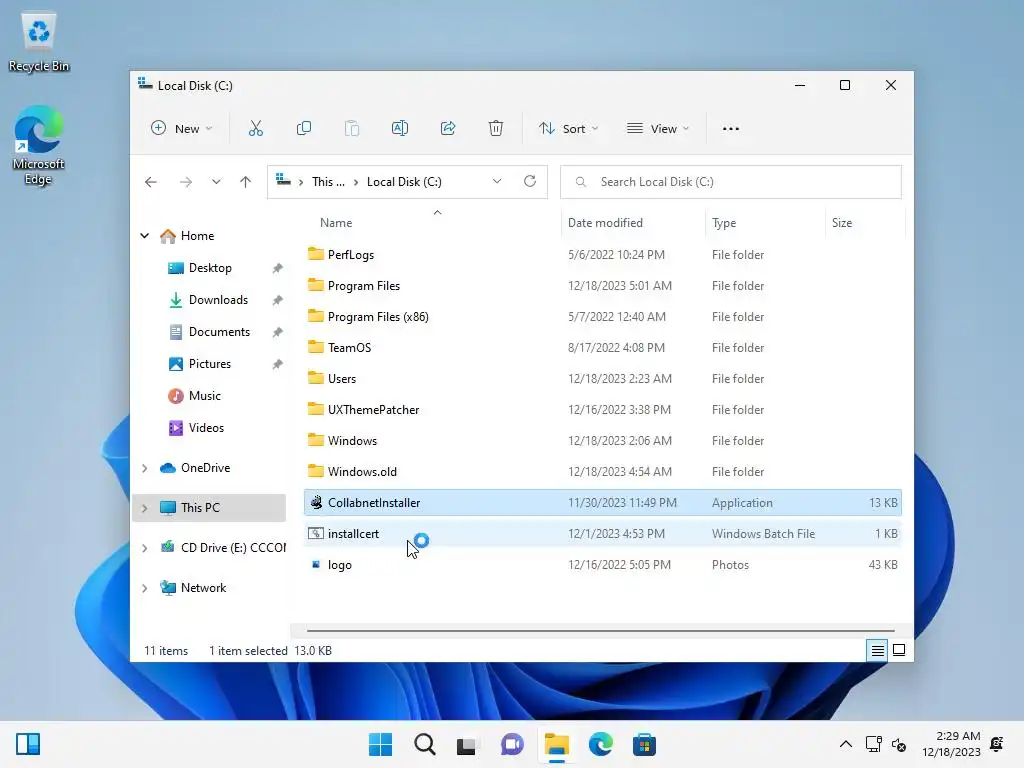Collapse the Home tree node

point(145,236)
